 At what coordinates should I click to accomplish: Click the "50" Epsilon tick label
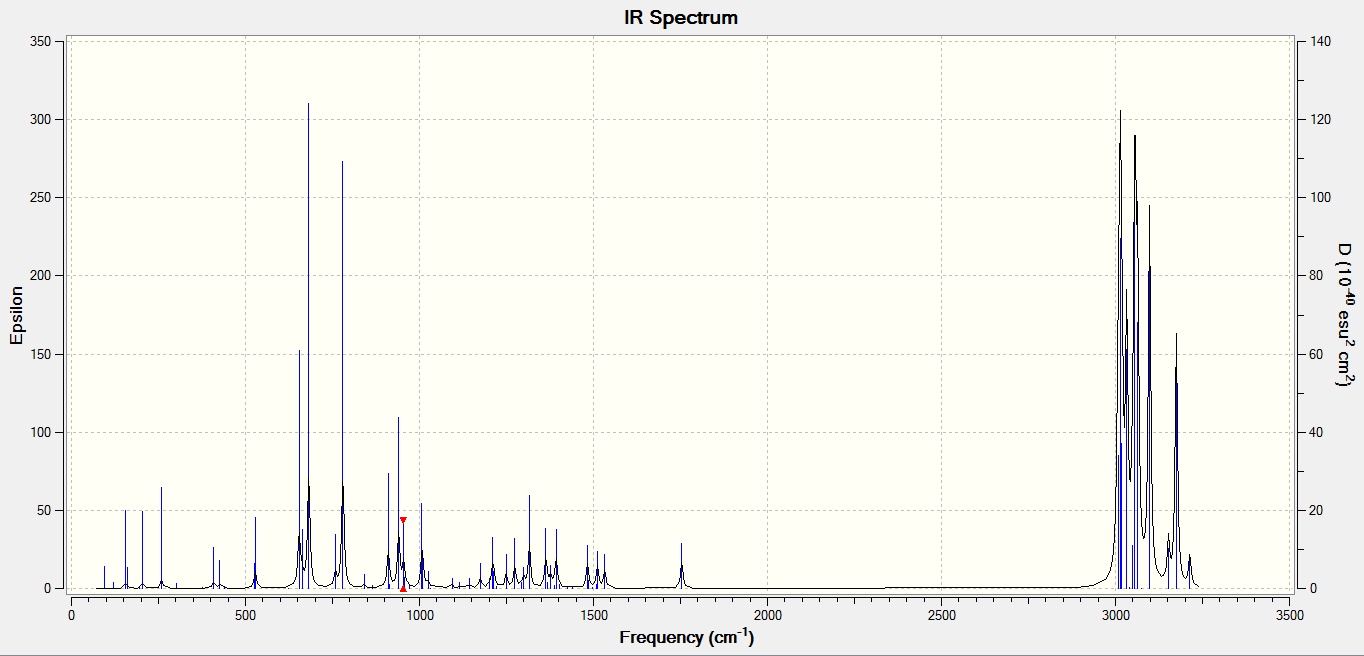click(44, 510)
